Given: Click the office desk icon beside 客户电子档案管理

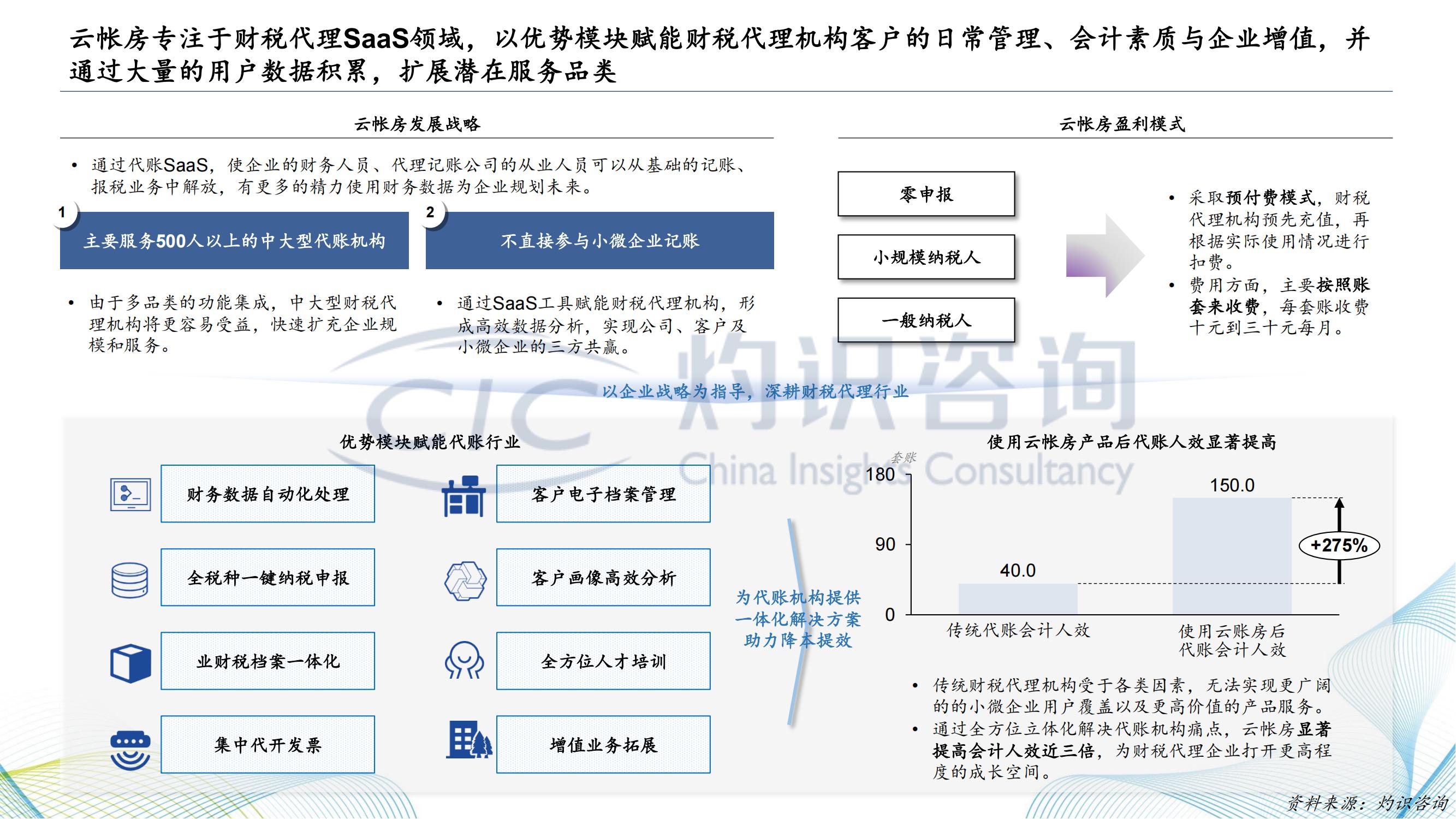Looking at the screenshot, I should pyautogui.click(x=463, y=496).
